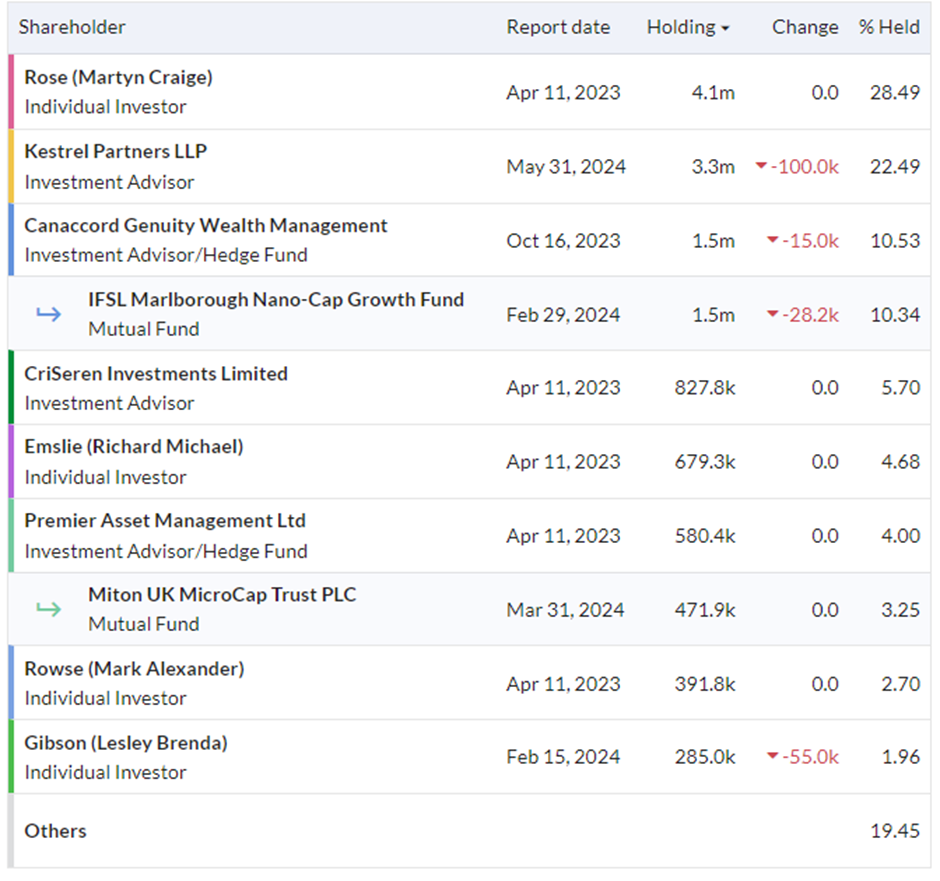Click red down triangle next to -28.2k

click(x=773, y=313)
